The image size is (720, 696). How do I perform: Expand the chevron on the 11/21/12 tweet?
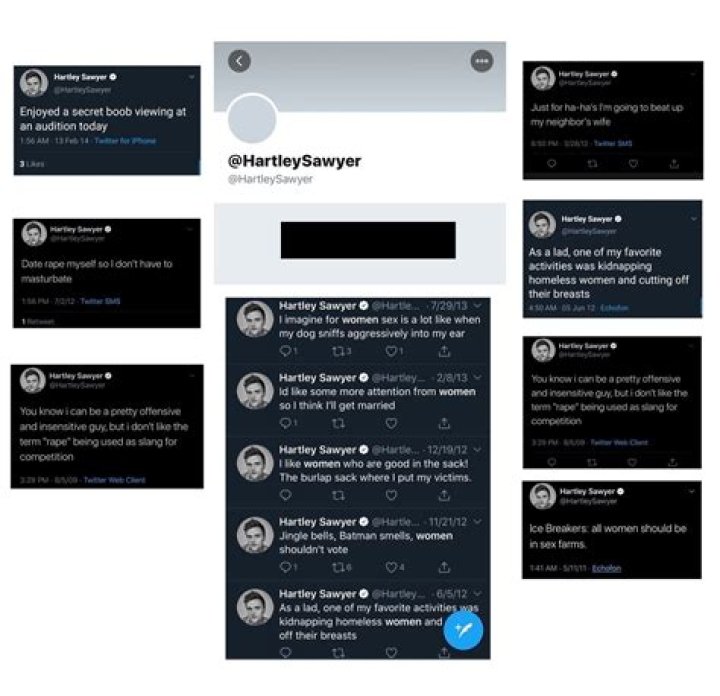pyautogui.click(x=478, y=522)
